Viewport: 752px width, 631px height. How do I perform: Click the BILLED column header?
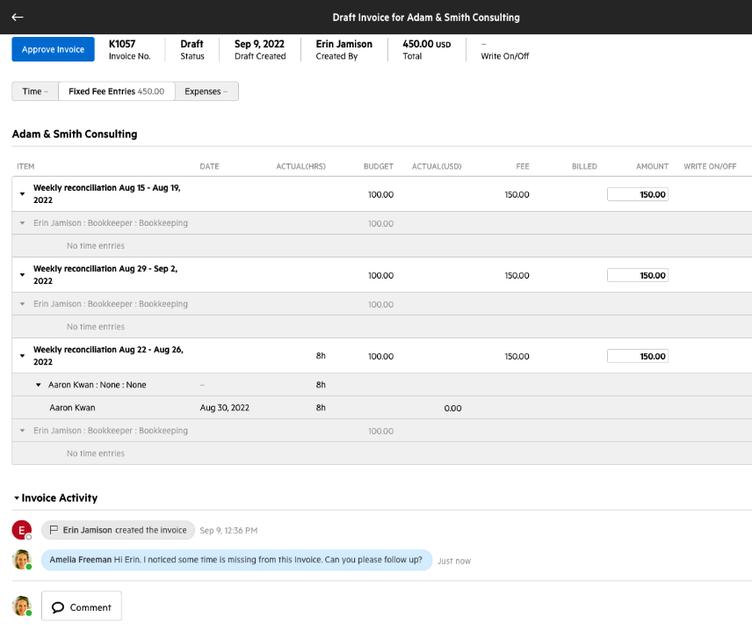point(584,166)
